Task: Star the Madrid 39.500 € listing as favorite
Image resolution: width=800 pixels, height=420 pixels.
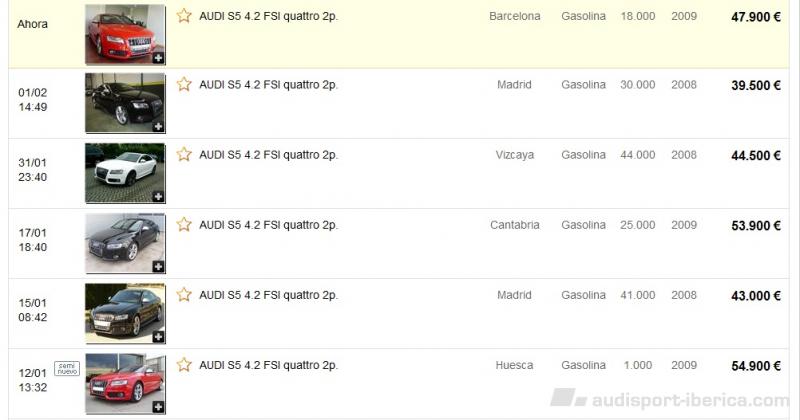Action: pyautogui.click(x=184, y=84)
